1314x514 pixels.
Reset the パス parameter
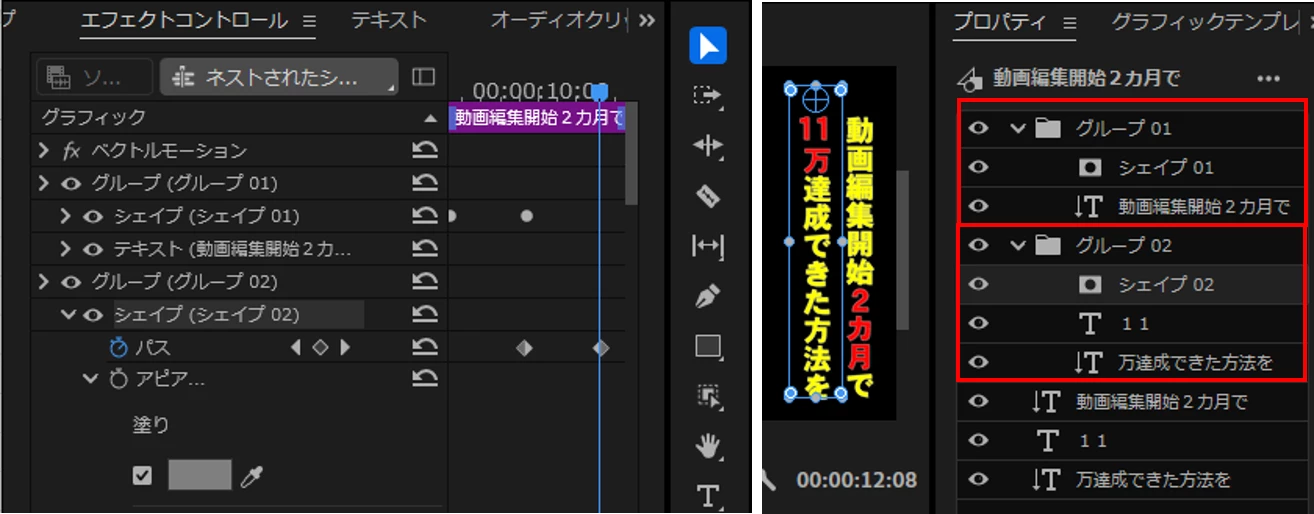(425, 348)
